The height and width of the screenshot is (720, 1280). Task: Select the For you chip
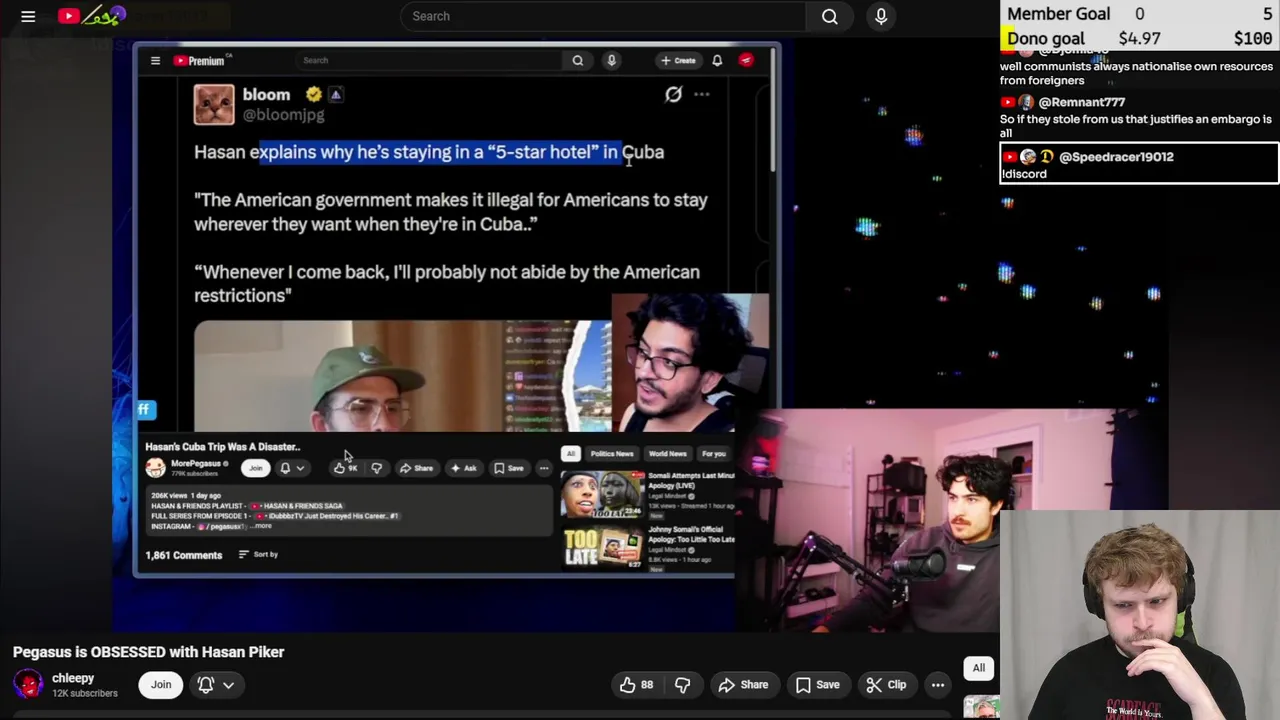tap(713, 454)
